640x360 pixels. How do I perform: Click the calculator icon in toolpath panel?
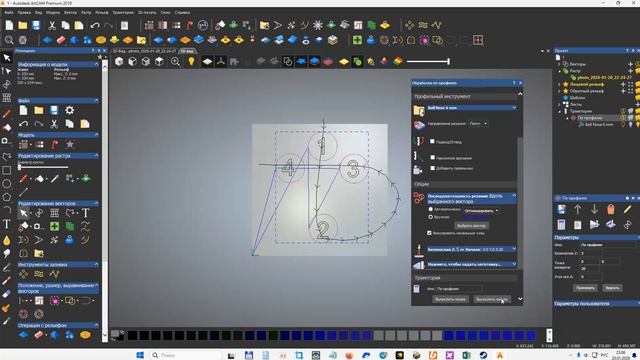(x=561, y=224)
